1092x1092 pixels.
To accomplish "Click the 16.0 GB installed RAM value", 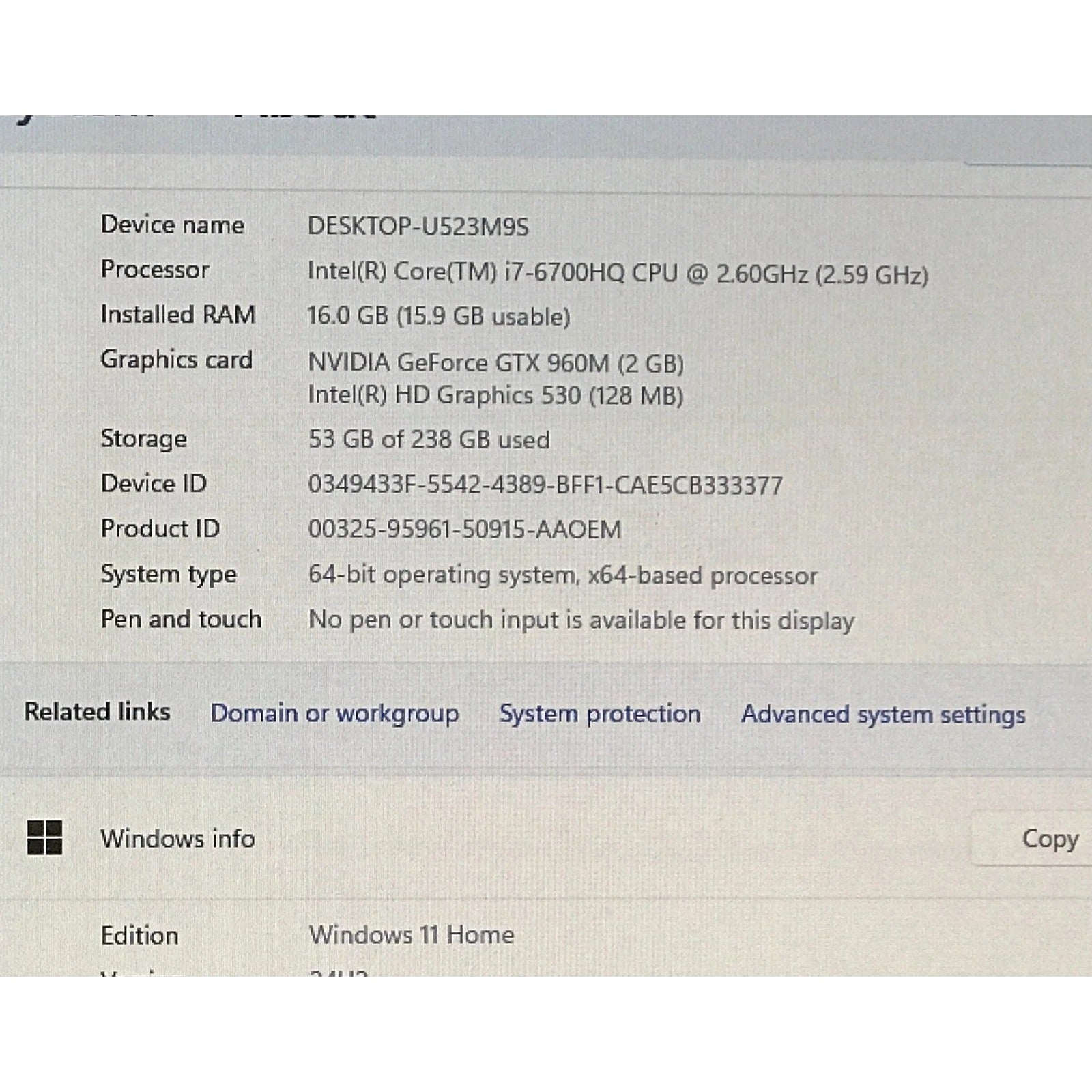I will point(439,316).
